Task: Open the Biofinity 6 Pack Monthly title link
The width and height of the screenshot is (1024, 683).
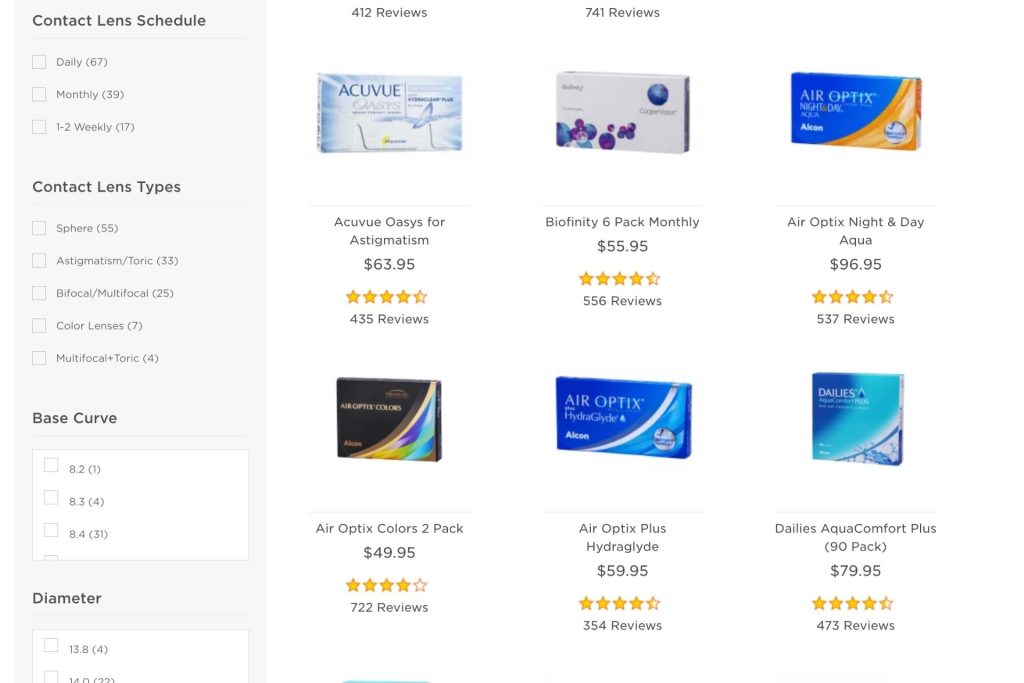Action: 622,222
